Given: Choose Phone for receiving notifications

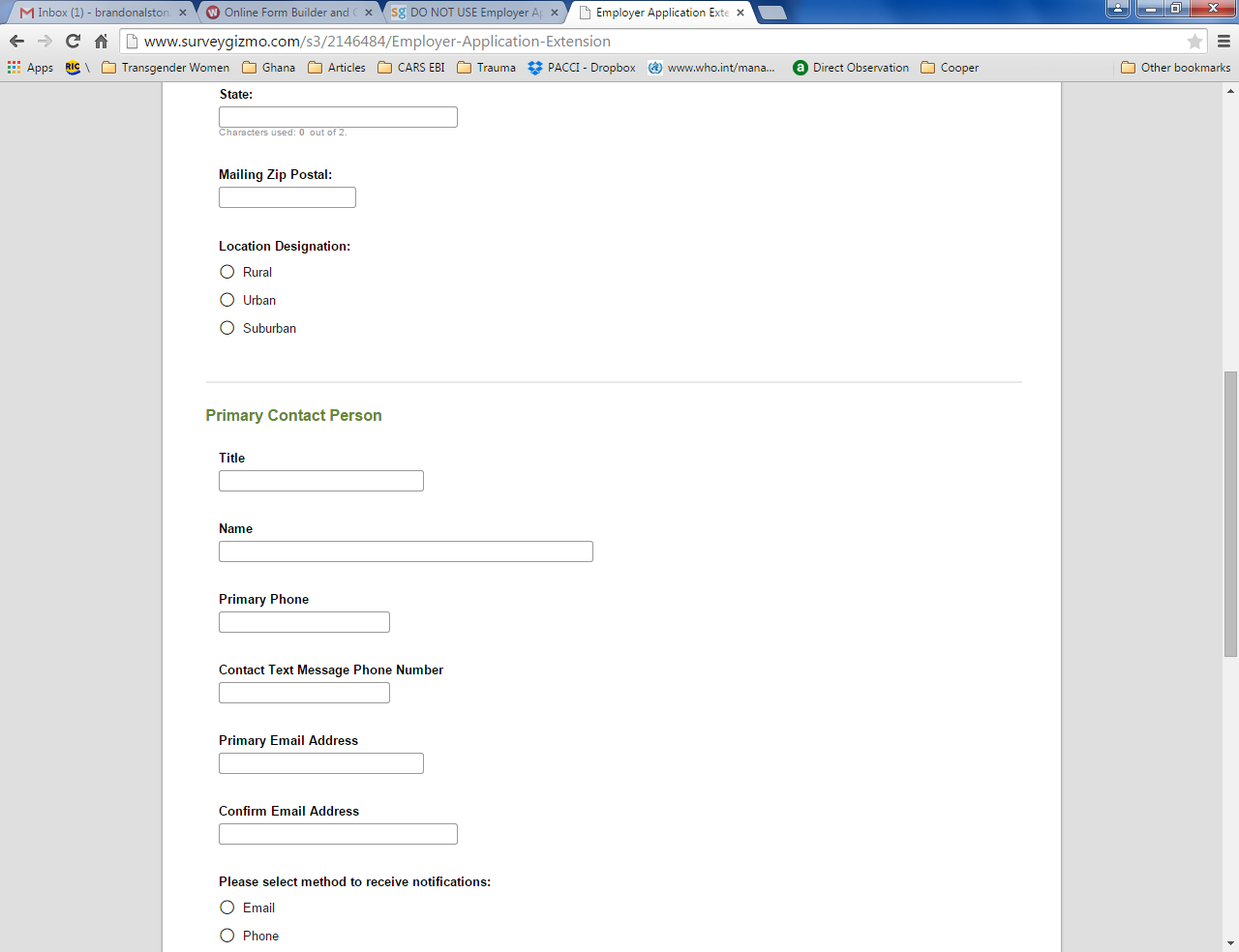Looking at the screenshot, I should [x=227, y=936].
